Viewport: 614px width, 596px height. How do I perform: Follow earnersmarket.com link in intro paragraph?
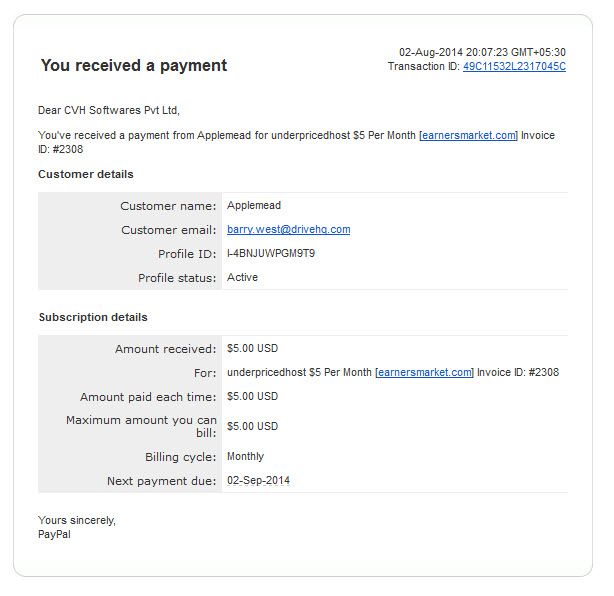click(468, 135)
